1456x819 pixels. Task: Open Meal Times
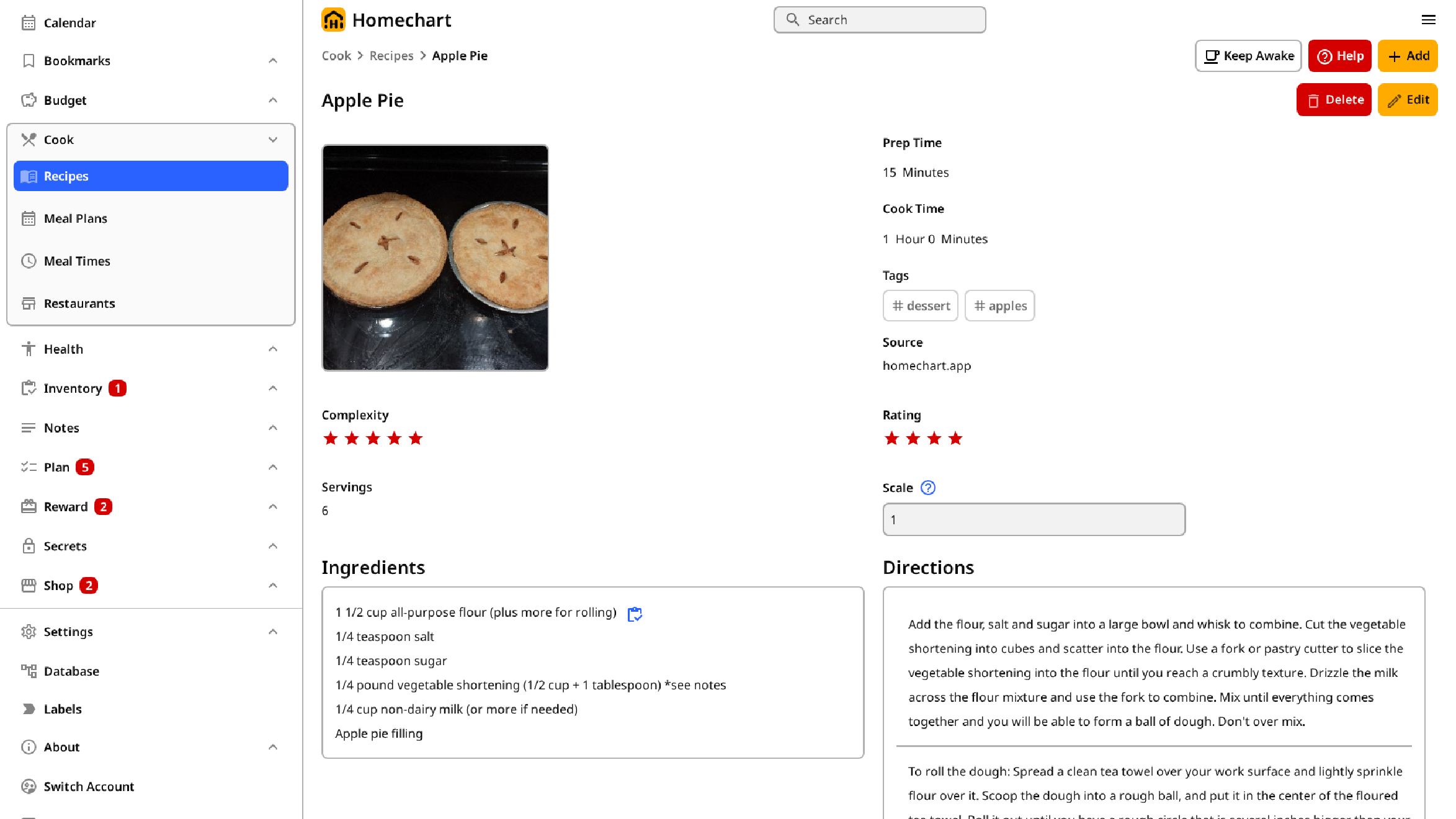77,261
